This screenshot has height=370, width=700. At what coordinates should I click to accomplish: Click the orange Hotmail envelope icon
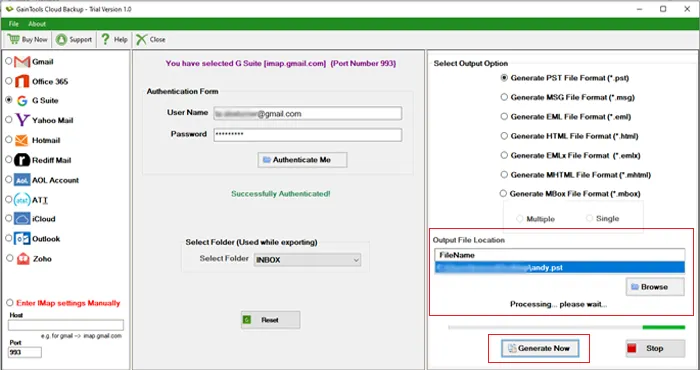(21, 140)
